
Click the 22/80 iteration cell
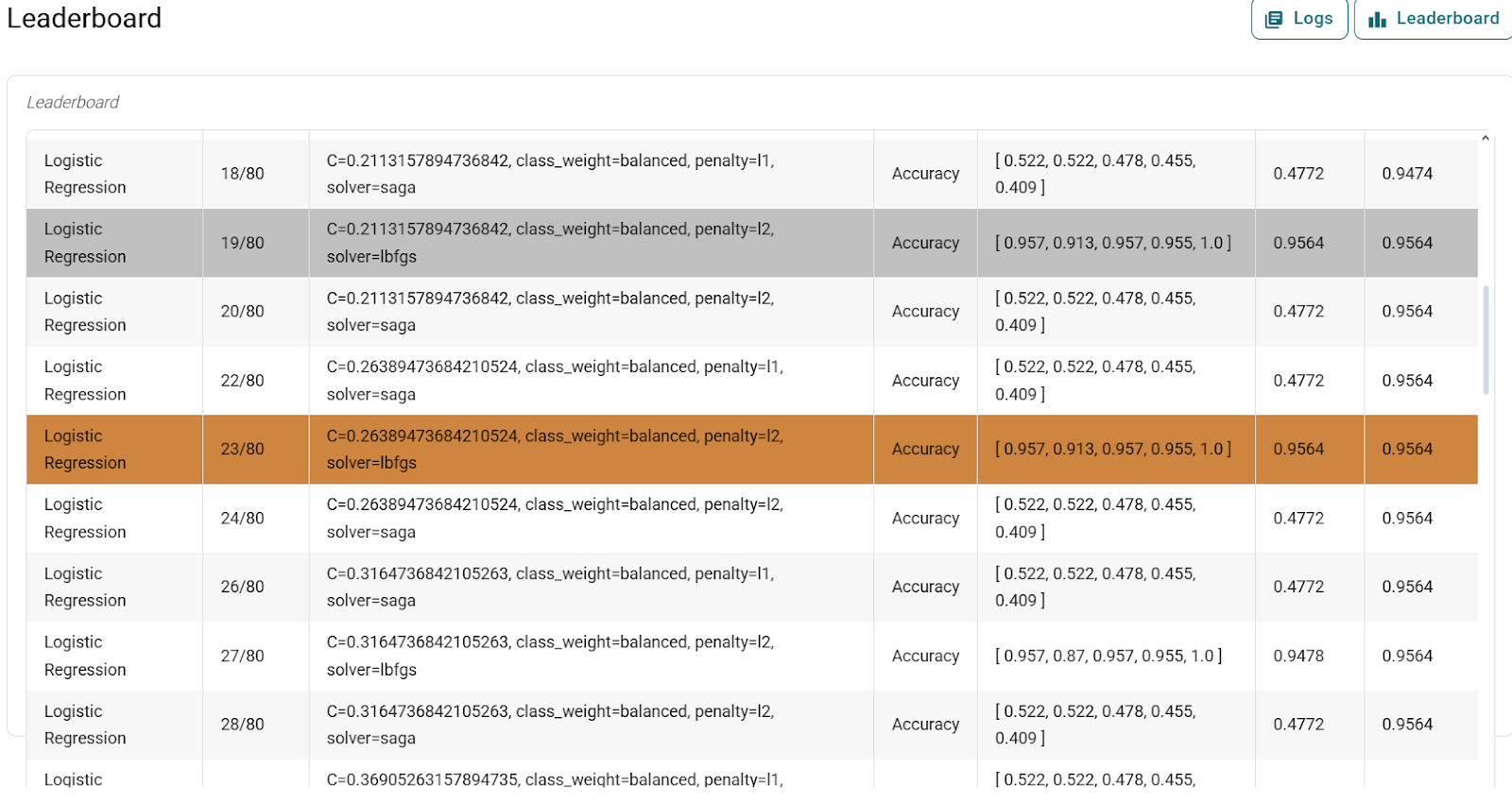click(243, 381)
